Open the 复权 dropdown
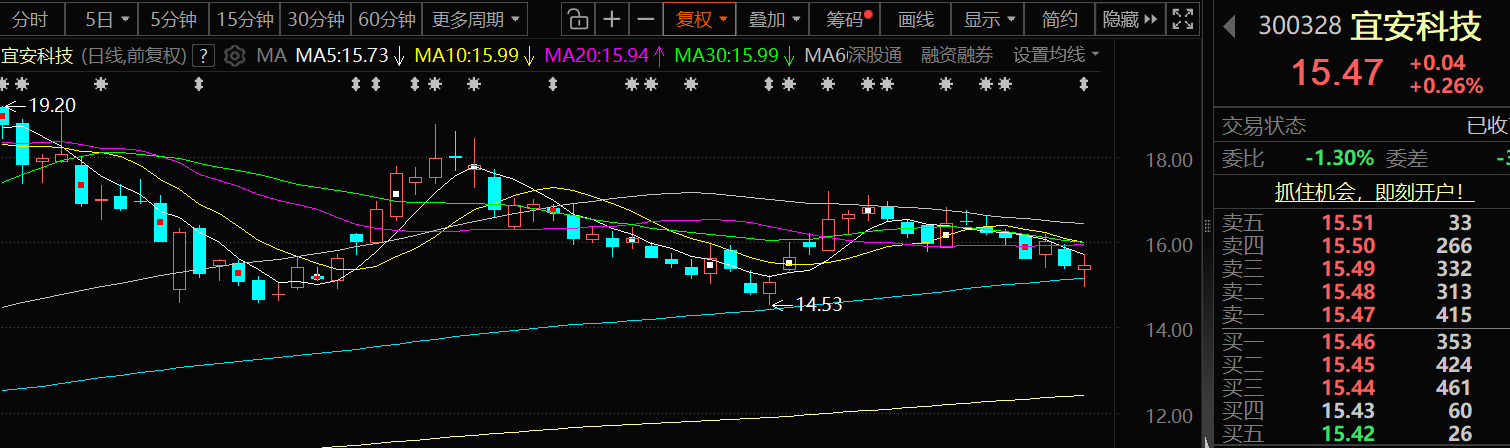The height and width of the screenshot is (448, 1510). 702,18
